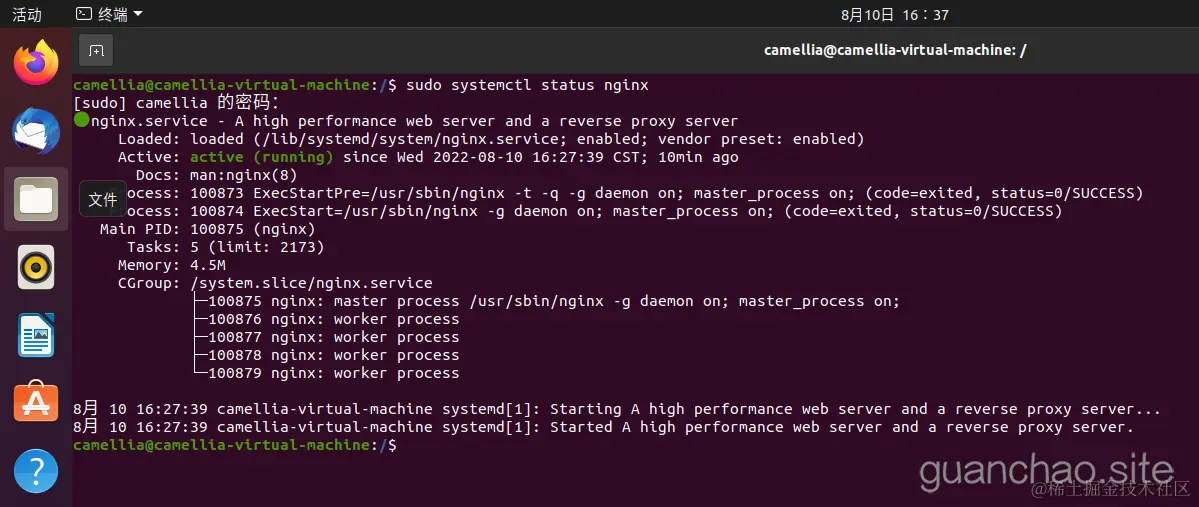Open the Help dock icon

36,470
